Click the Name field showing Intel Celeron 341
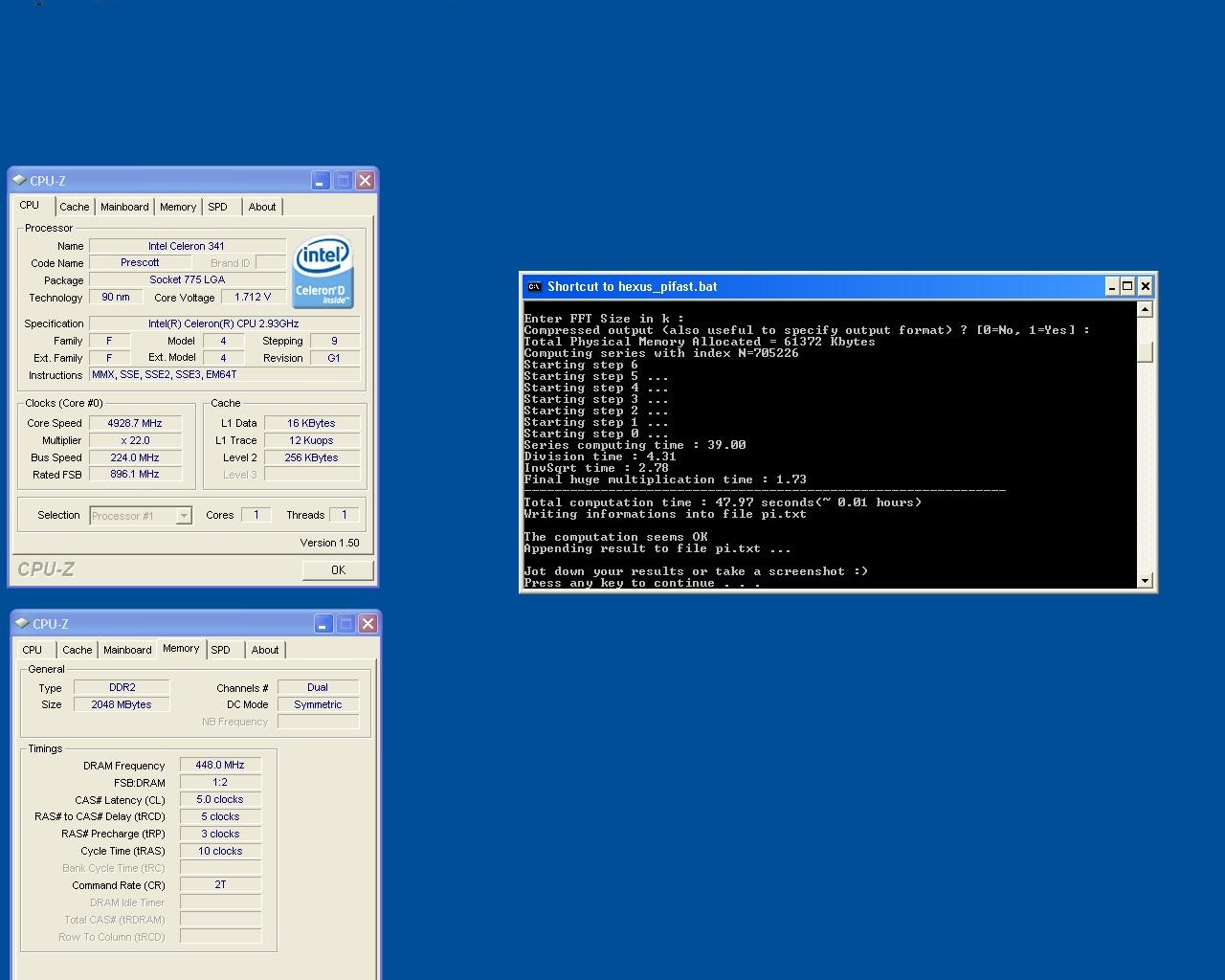Viewport: 1225px width, 980px height. point(188,246)
